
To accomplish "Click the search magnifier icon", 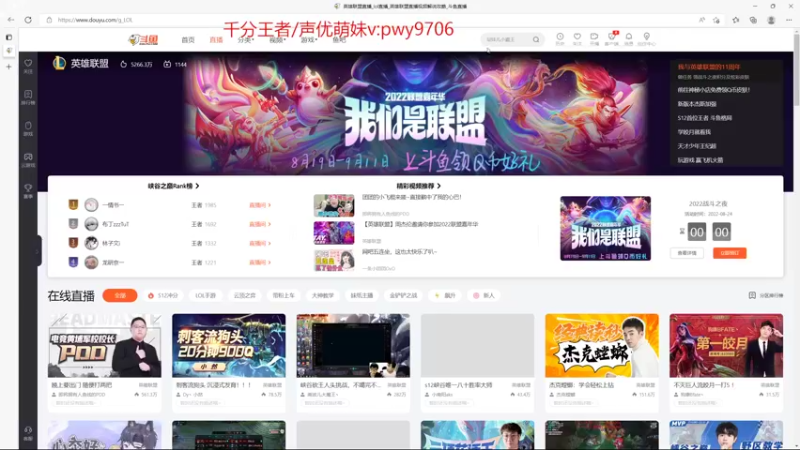I will tap(536, 39).
